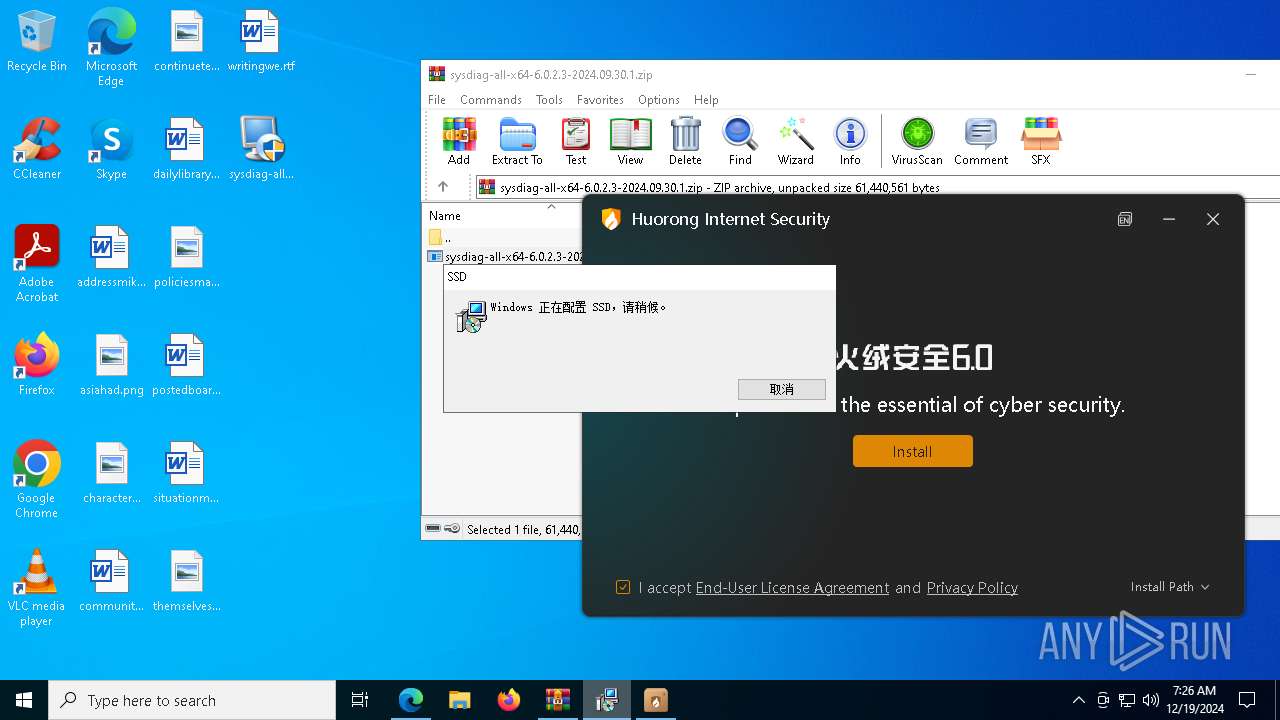The height and width of the screenshot is (720, 1280).
Task: Open Task View on taskbar
Action: click(x=360, y=700)
